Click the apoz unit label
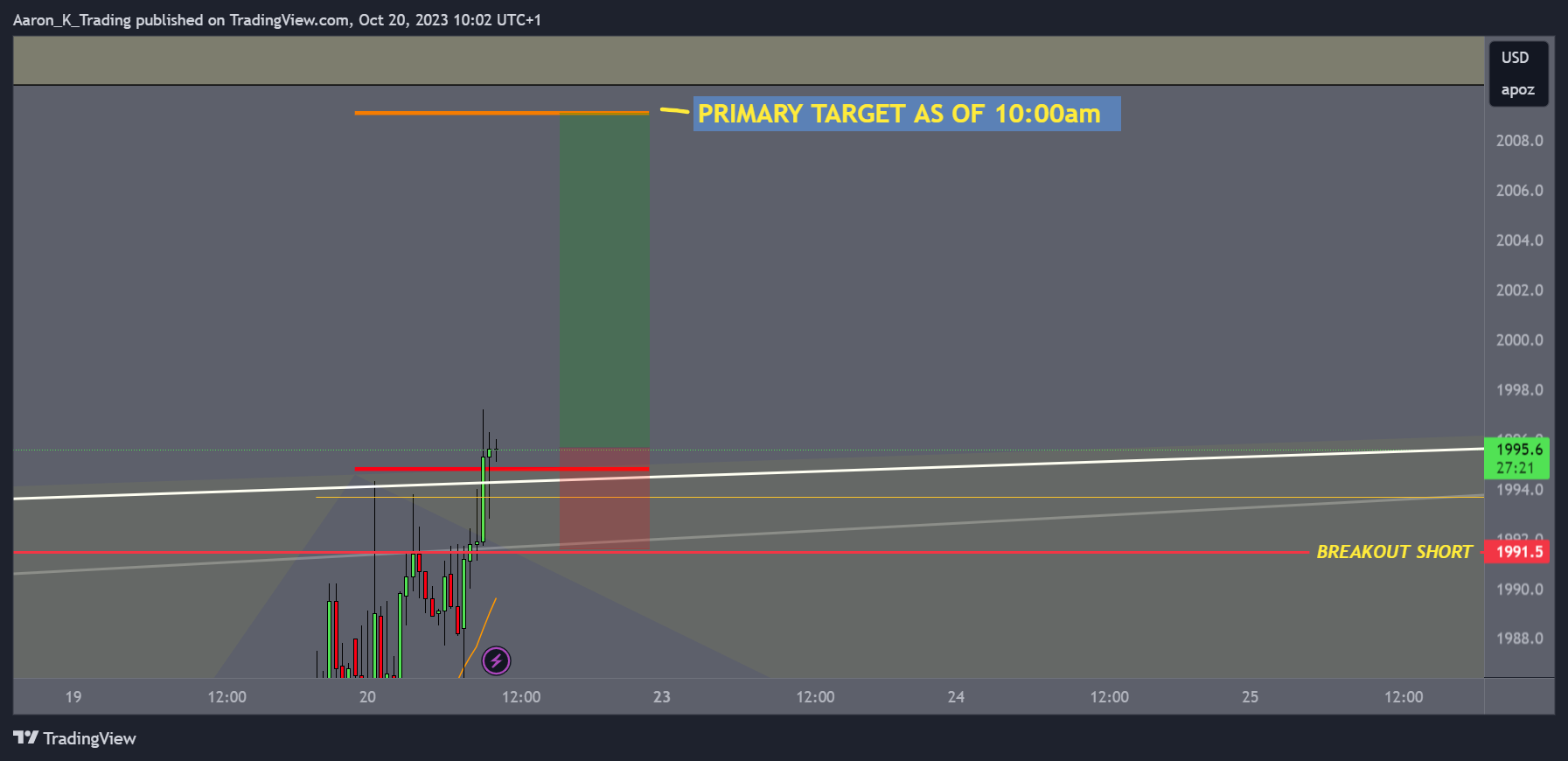This screenshot has height=761, width=1568. click(1518, 90)
